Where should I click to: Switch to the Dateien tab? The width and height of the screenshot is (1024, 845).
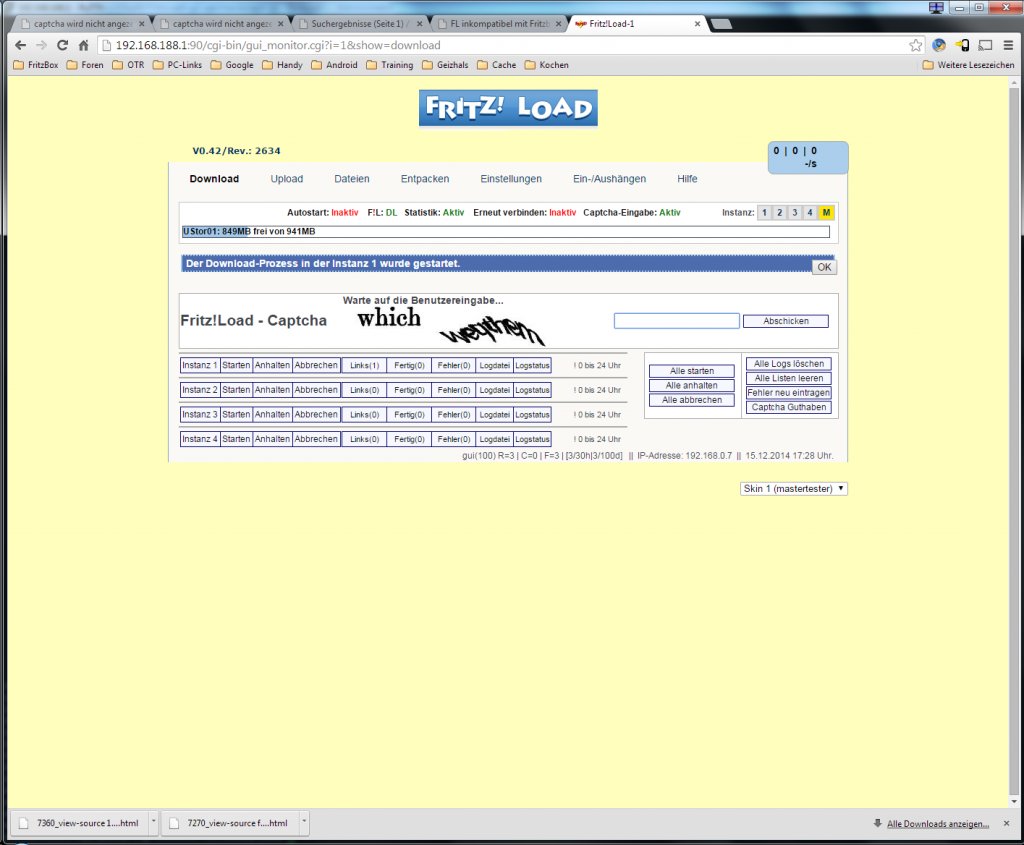352,179
